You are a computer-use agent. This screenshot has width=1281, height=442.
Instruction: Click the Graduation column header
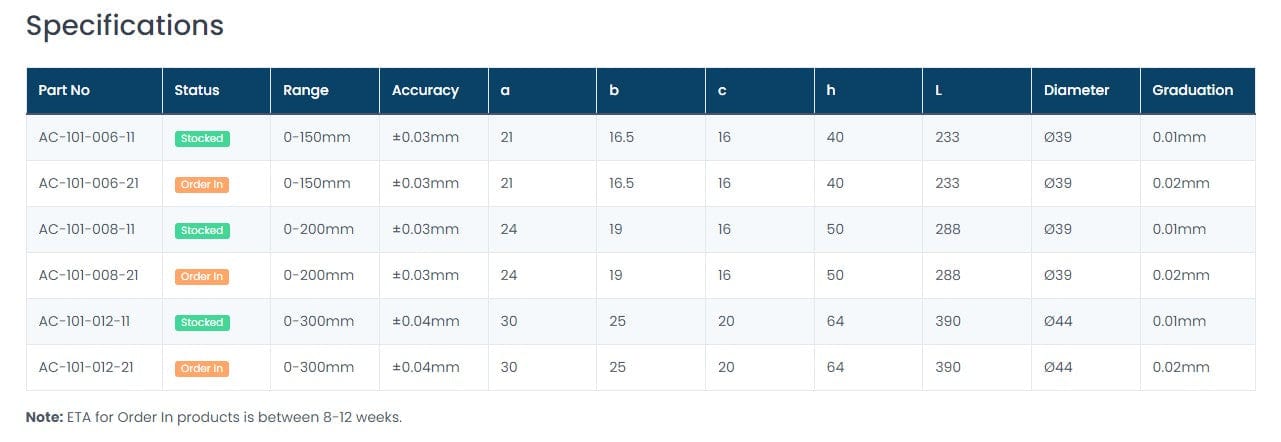click(x=1192, y=90)
